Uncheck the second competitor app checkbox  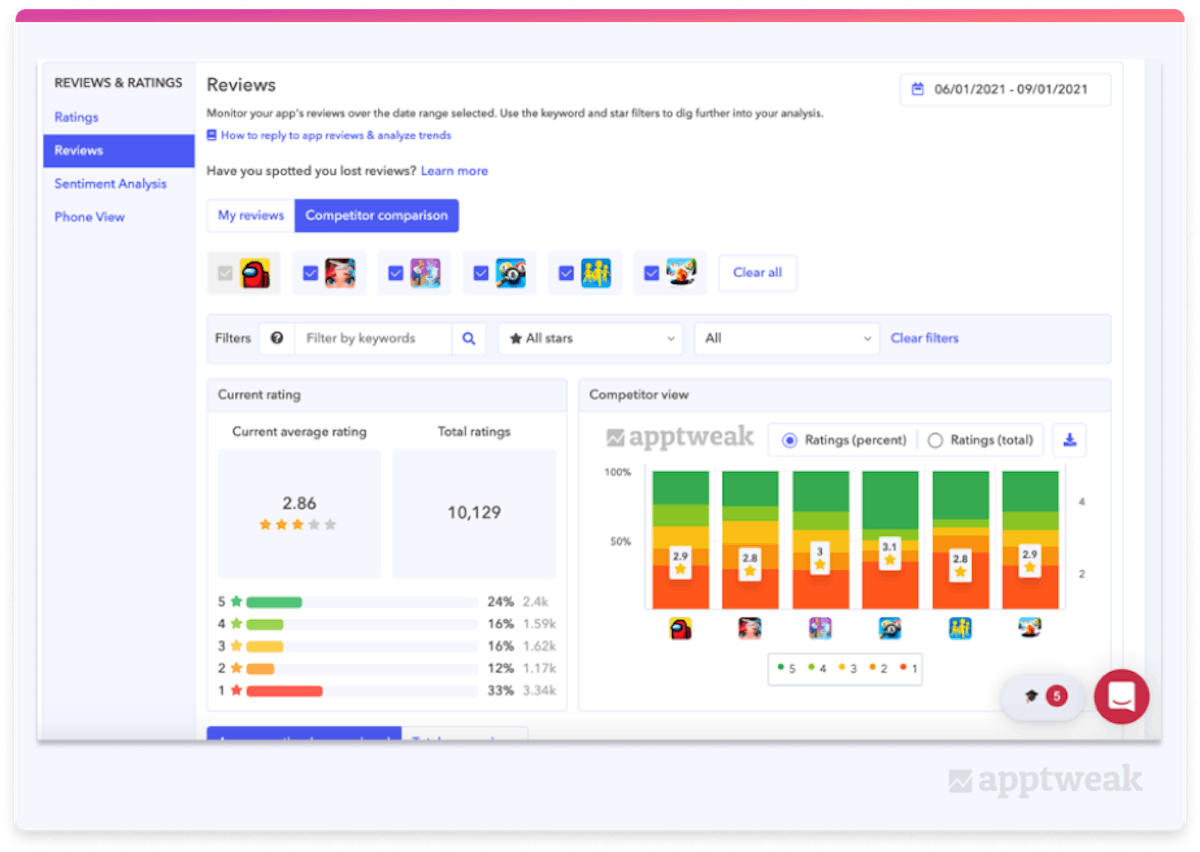[x=310, y=272]
